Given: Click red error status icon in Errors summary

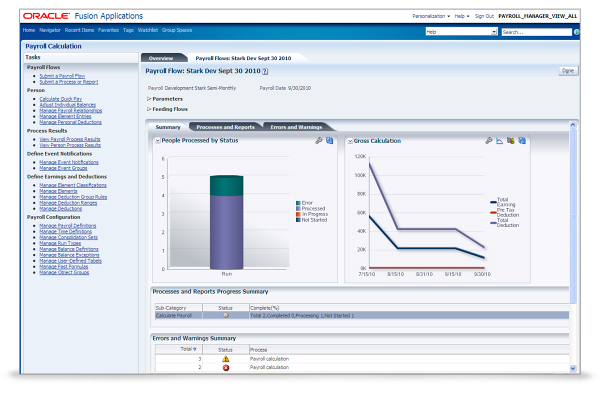Looking at the screenshot, I should (x=226, y=367).
